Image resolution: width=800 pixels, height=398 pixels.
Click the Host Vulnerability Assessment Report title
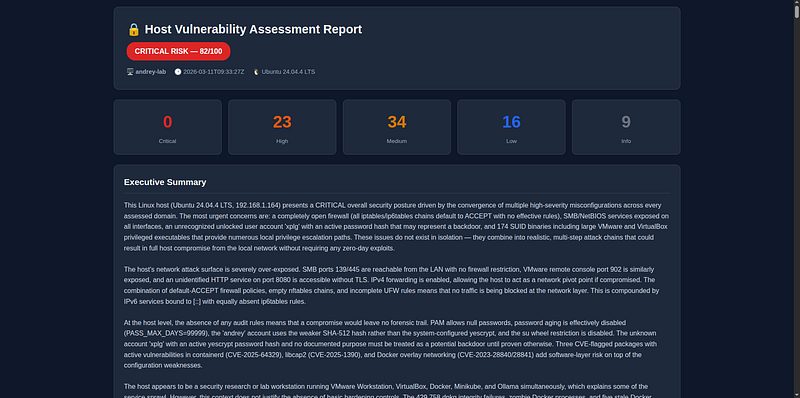[253, 30]
